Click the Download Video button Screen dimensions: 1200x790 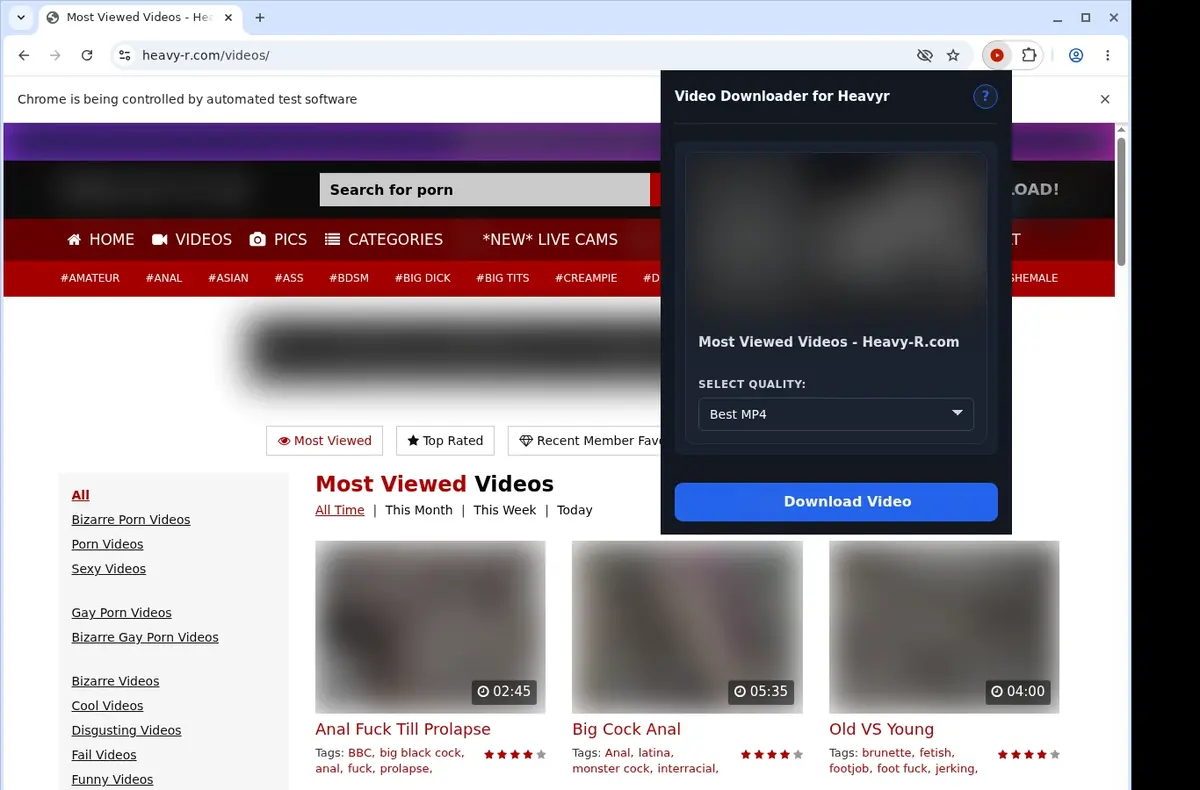(836, 502)
